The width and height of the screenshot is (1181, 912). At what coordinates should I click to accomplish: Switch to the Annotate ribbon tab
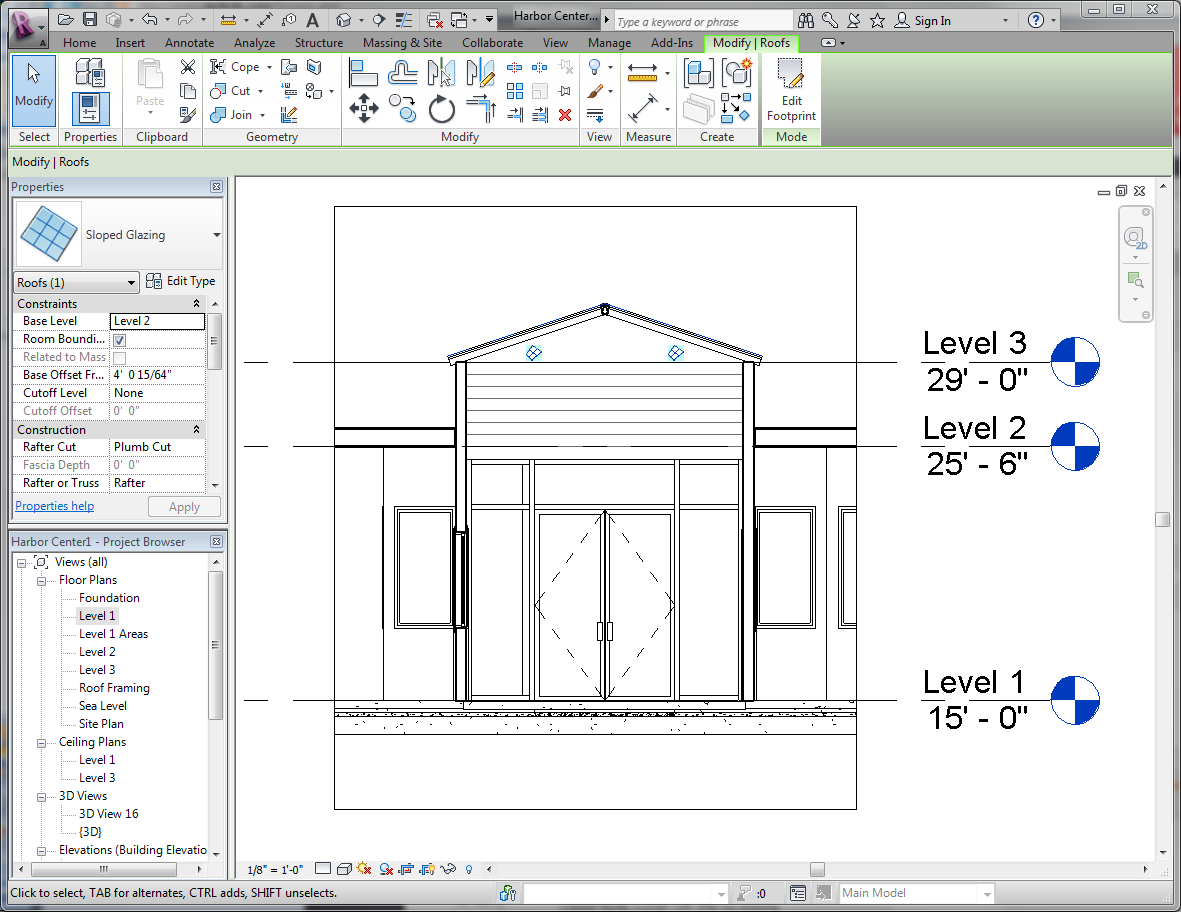(x=189, y=43)
